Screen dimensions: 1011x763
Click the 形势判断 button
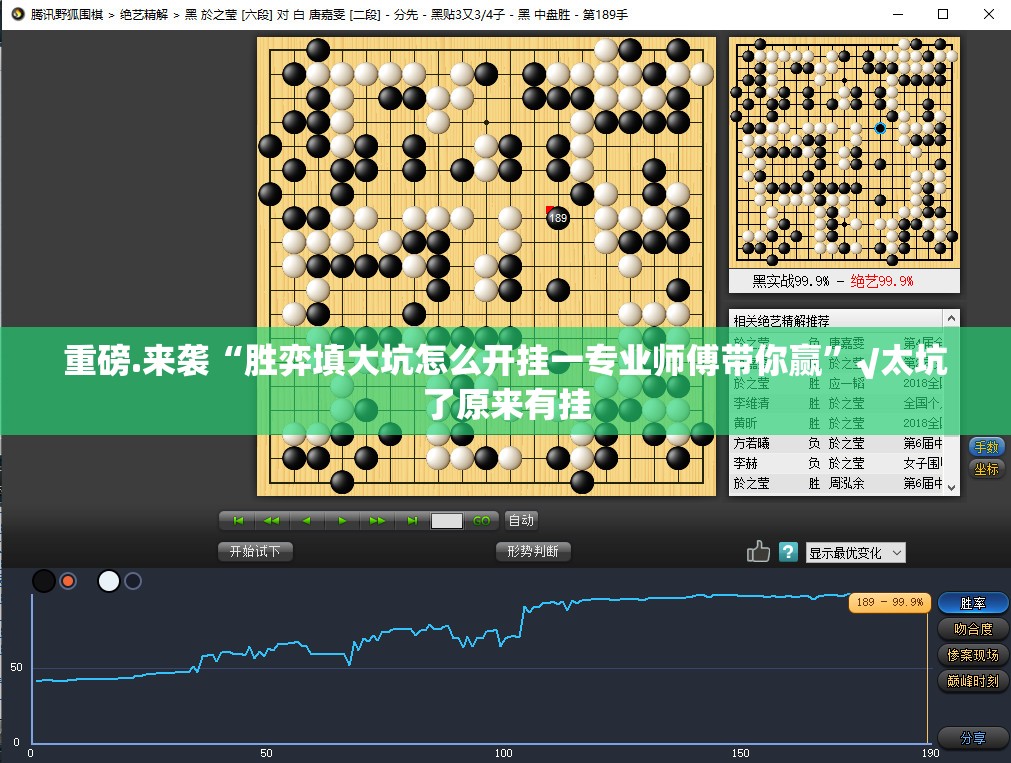coord(533,551)
